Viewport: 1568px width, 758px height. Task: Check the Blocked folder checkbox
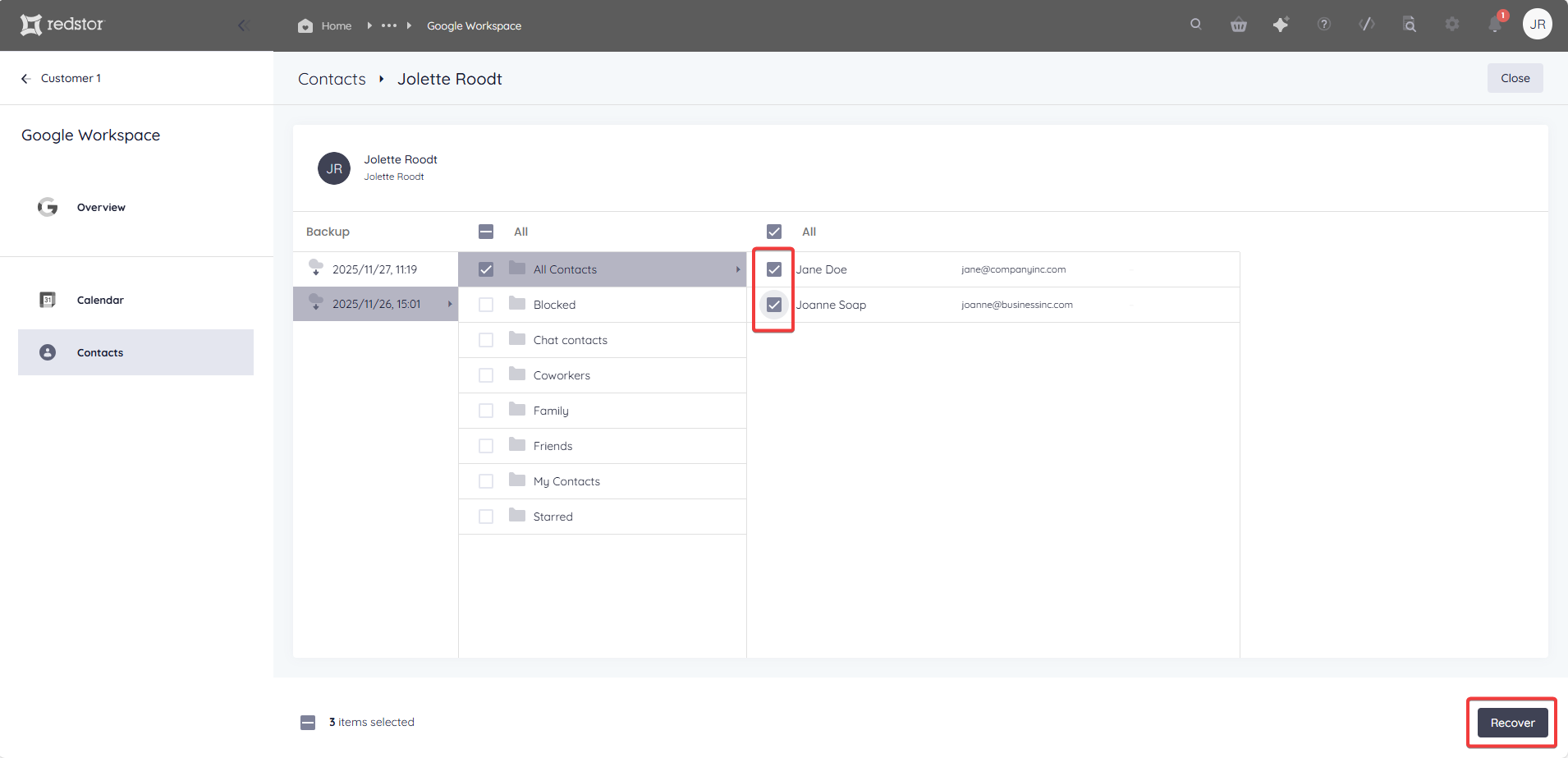coord(486,305)
